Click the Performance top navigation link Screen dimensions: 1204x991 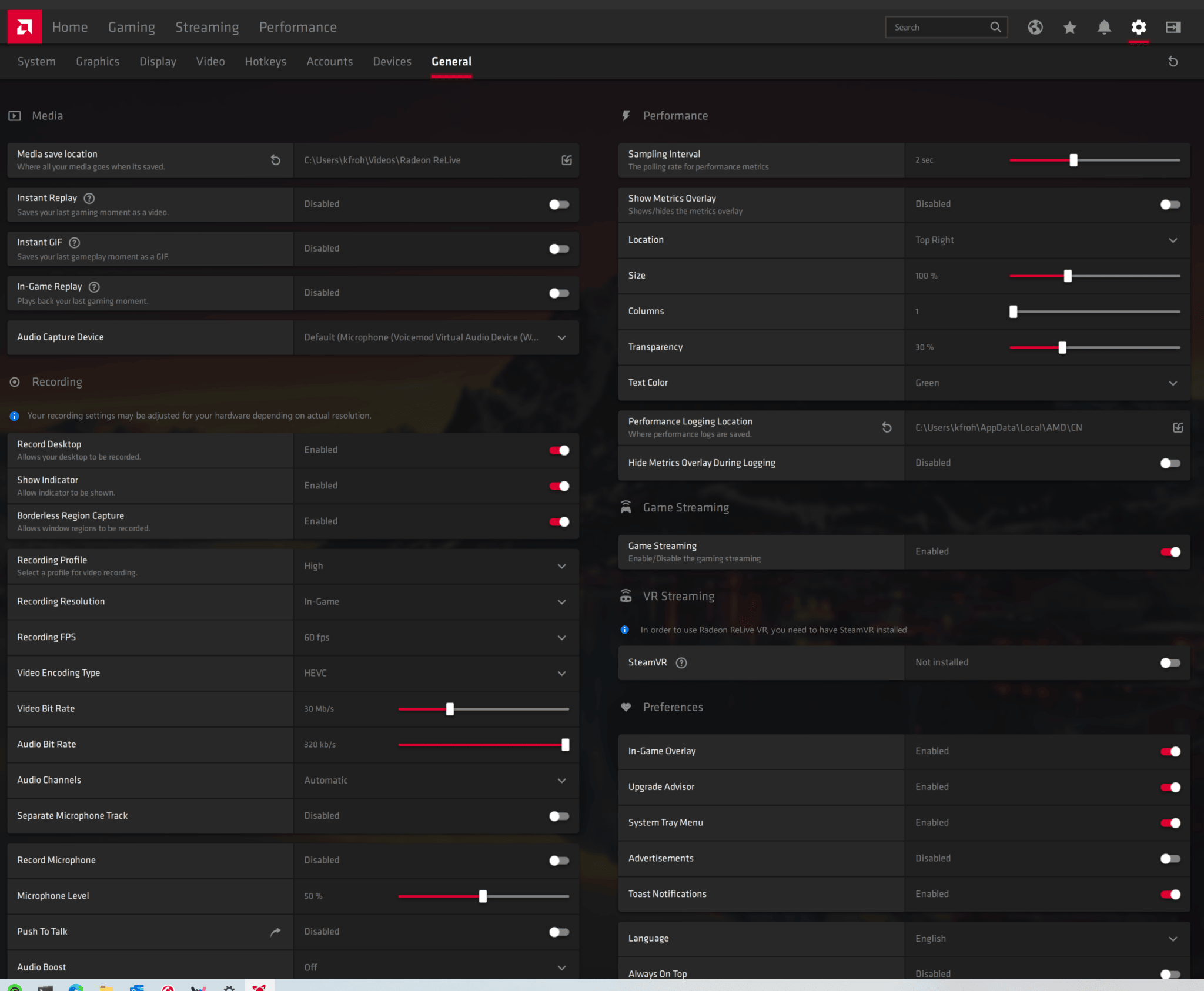pos(297,27)
